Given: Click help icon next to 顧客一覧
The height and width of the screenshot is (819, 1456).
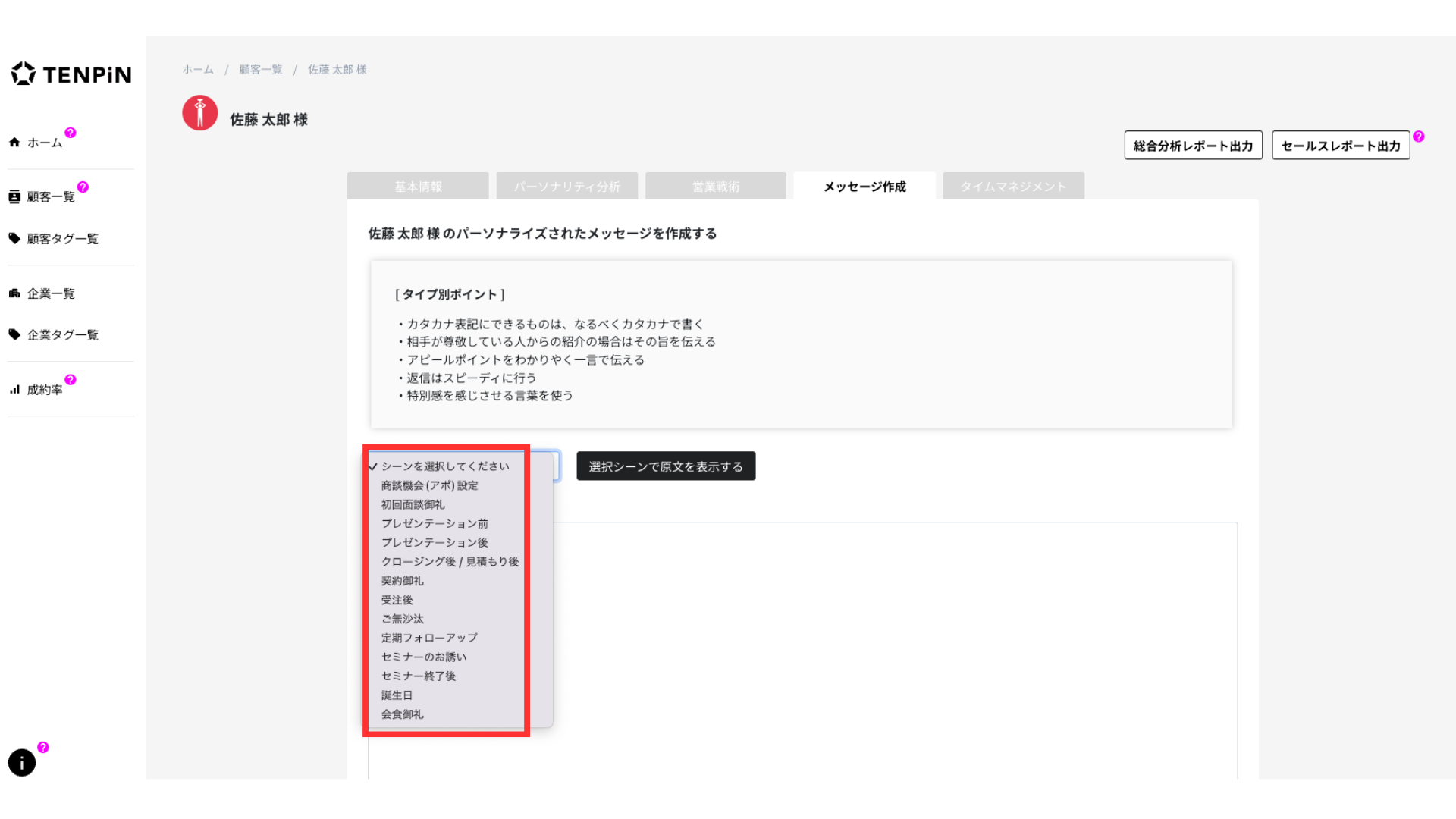Looking at the screenshot, I should coord(83,187).
